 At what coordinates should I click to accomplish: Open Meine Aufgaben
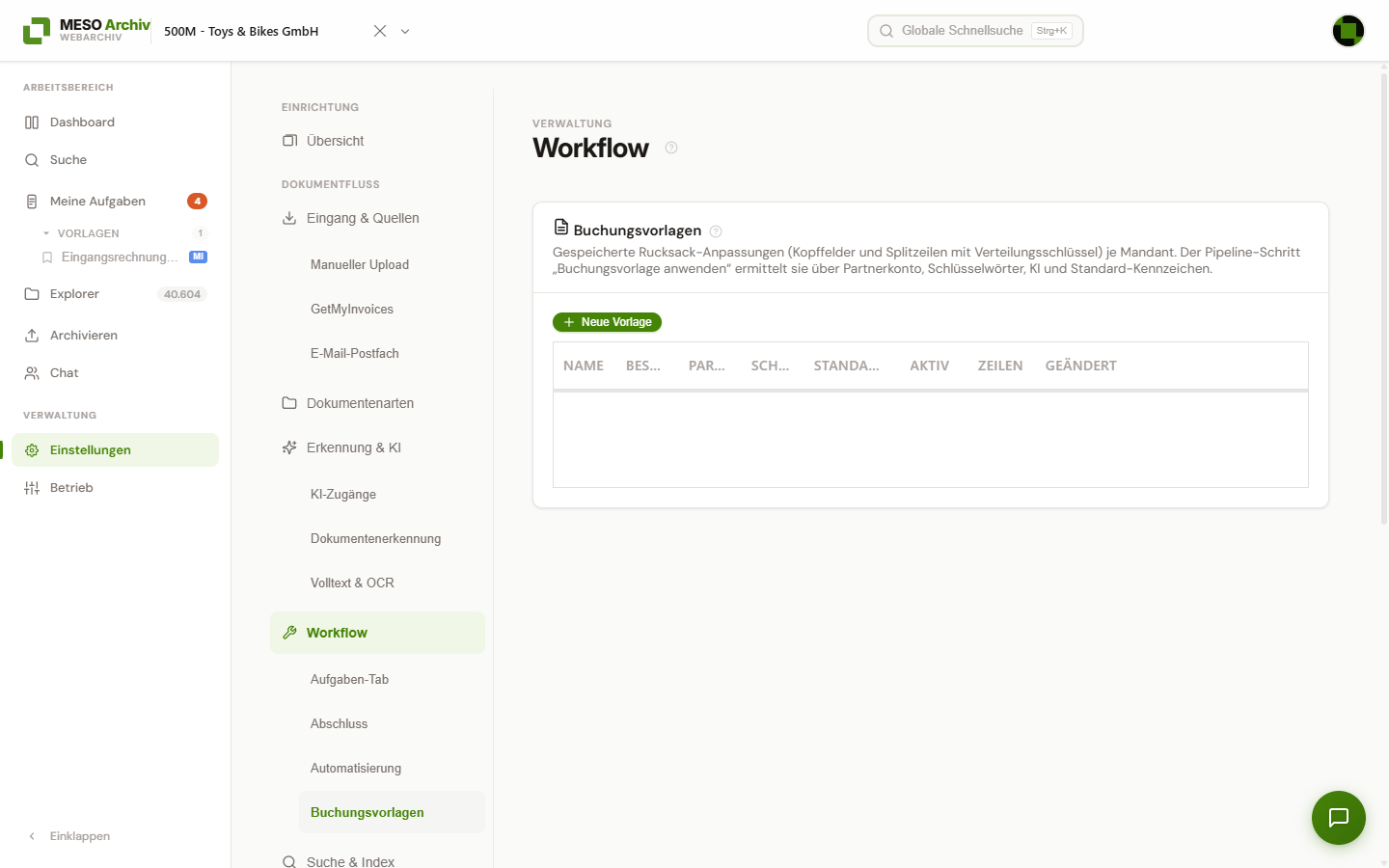[116, 202]
